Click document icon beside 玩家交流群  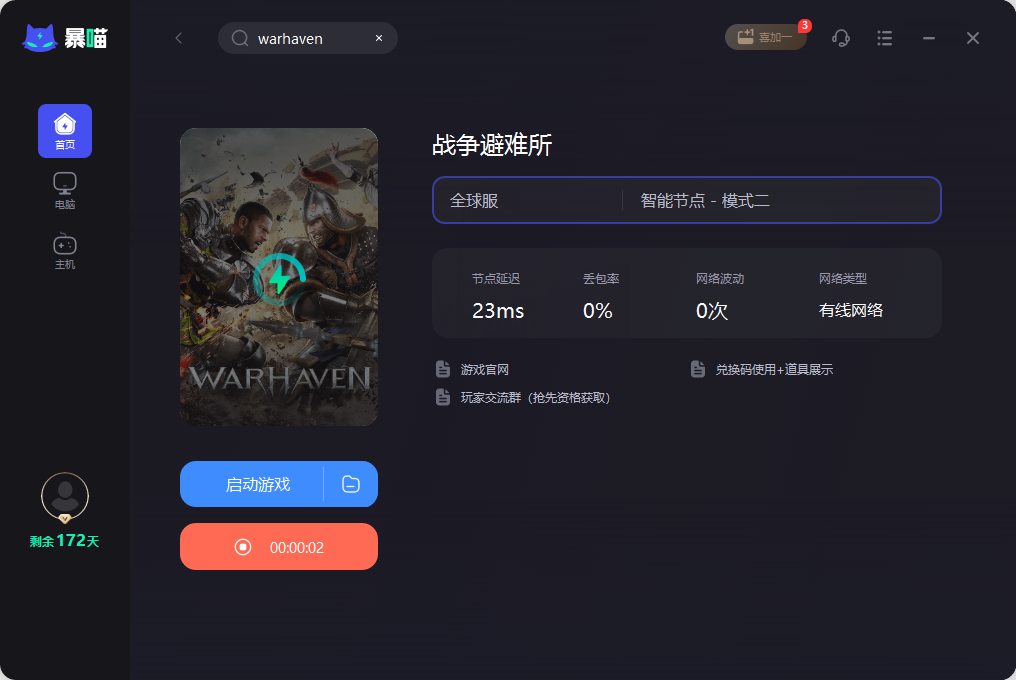click(x=443, y=397)
